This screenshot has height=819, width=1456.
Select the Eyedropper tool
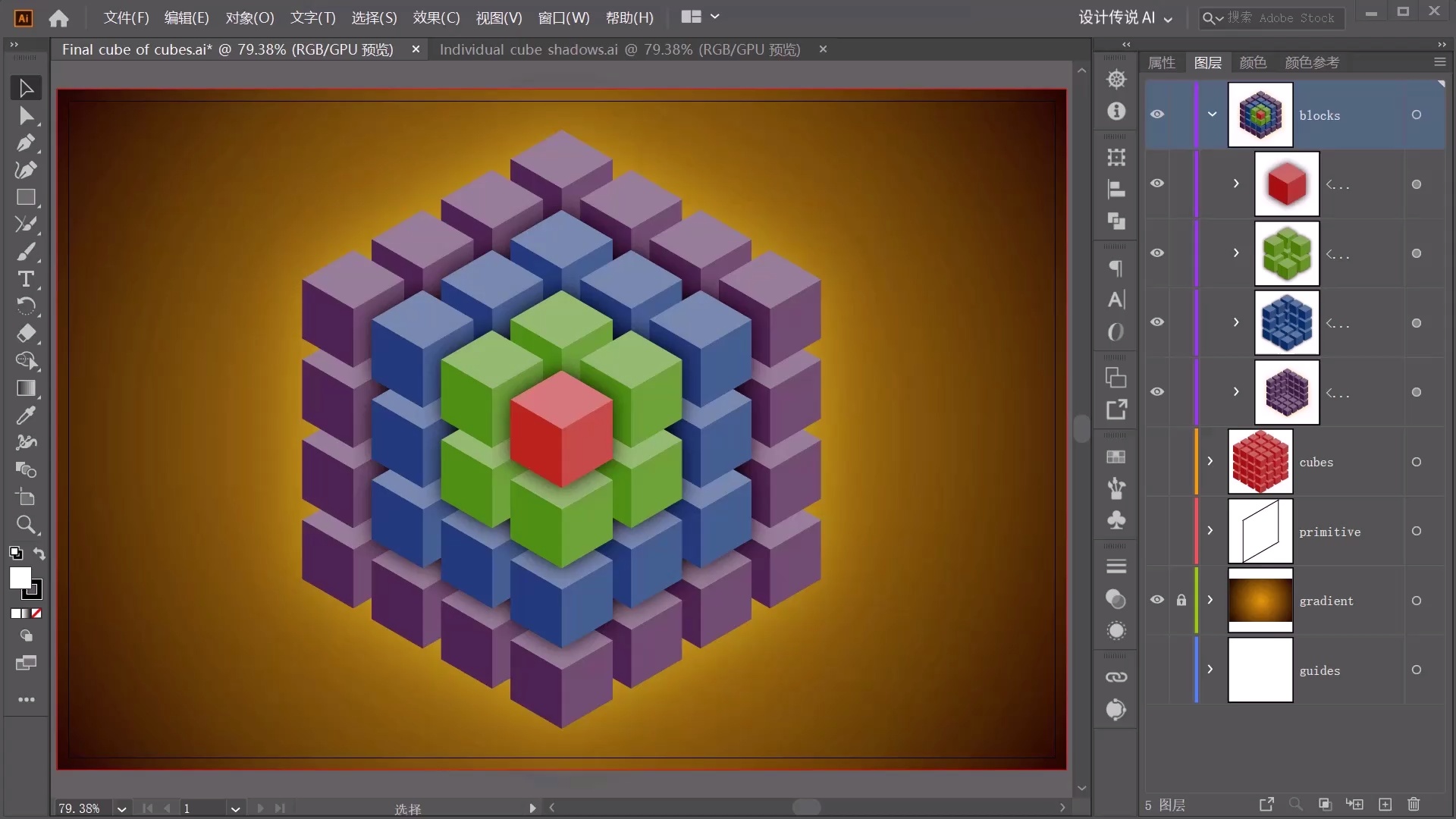(26, 416)
